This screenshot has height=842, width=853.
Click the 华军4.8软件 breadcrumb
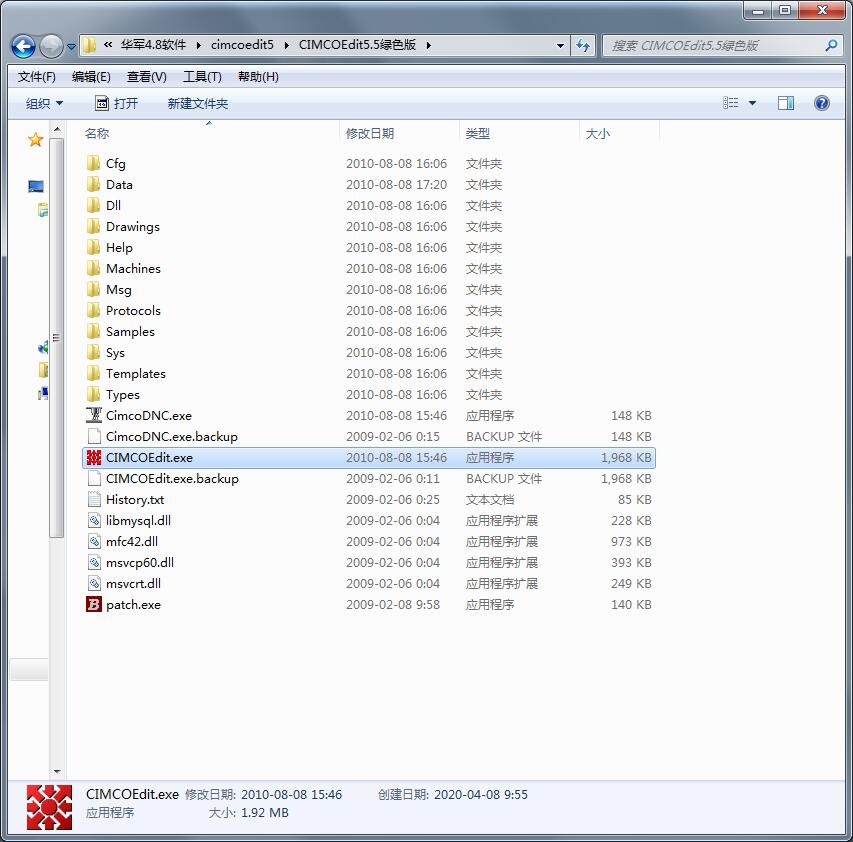(x=153, y=45)
